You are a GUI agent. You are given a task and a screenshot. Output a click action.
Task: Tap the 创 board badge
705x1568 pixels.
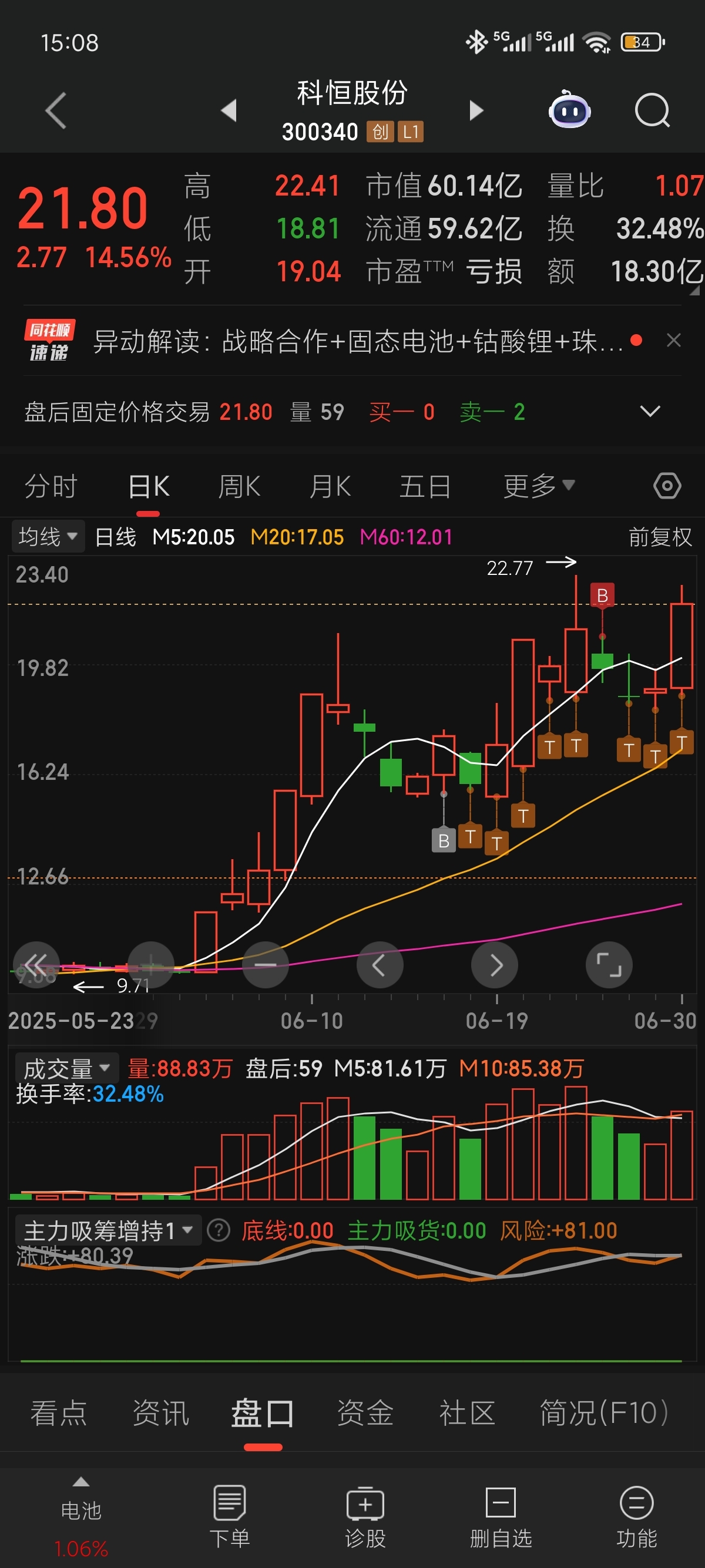(x=380, y=132)
